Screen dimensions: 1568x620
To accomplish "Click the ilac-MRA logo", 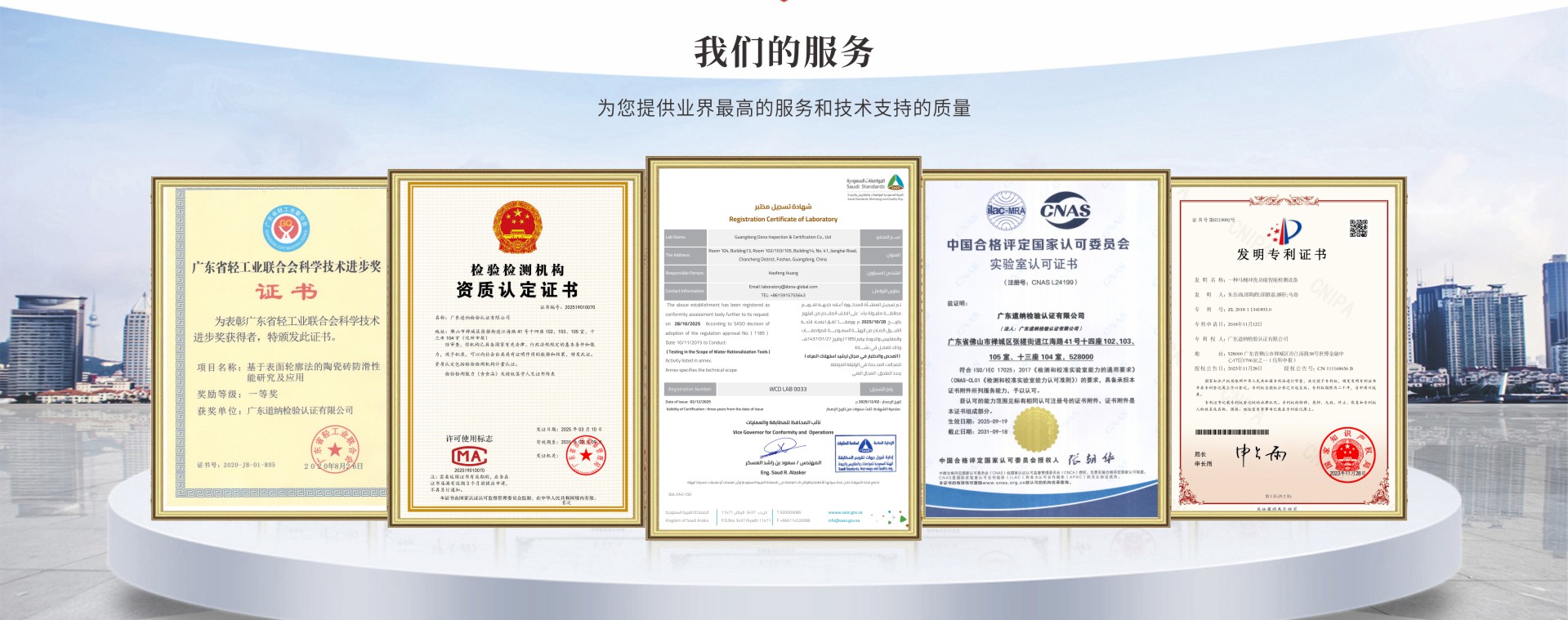I will tap(1006, 212).
